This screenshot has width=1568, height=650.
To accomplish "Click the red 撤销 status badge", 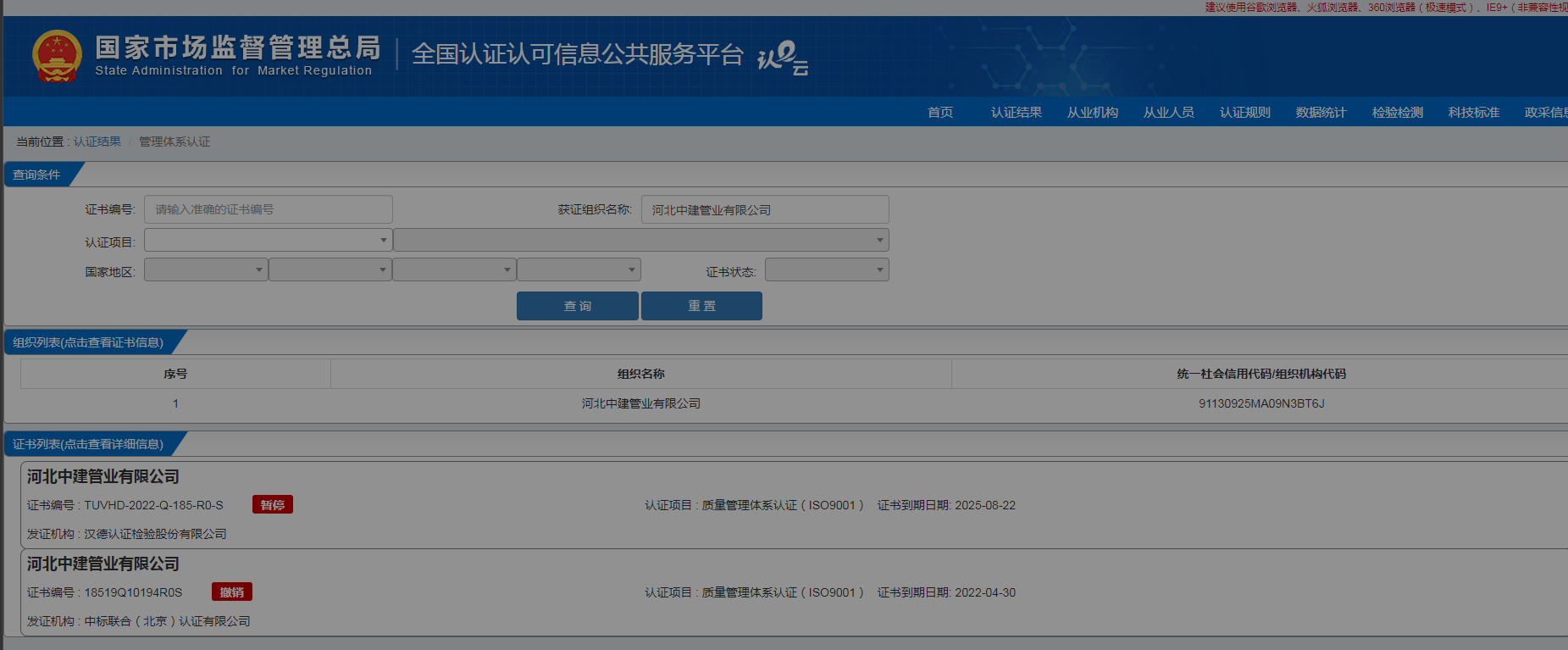I will click(x=232, y=592).
